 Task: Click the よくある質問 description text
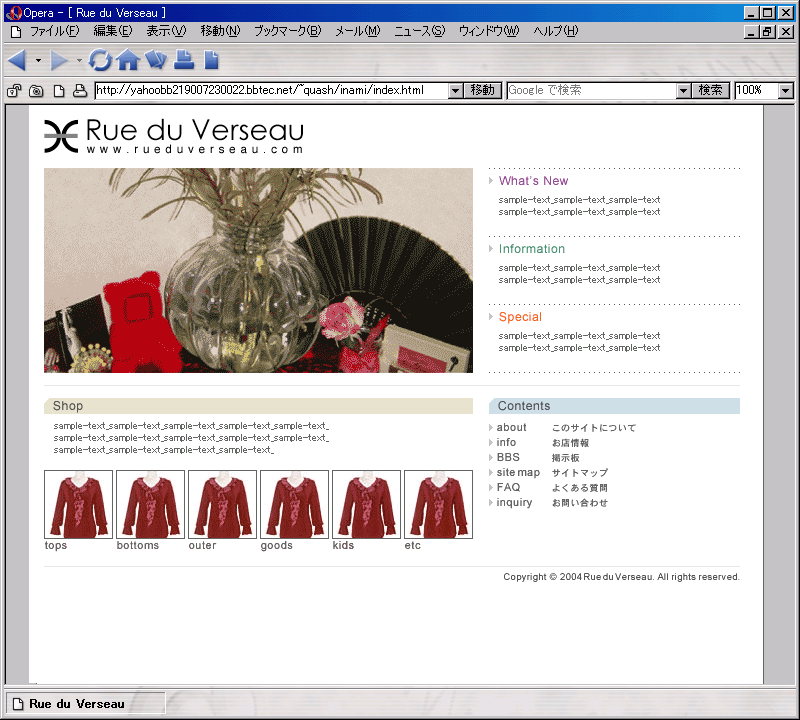pos(580,488)
